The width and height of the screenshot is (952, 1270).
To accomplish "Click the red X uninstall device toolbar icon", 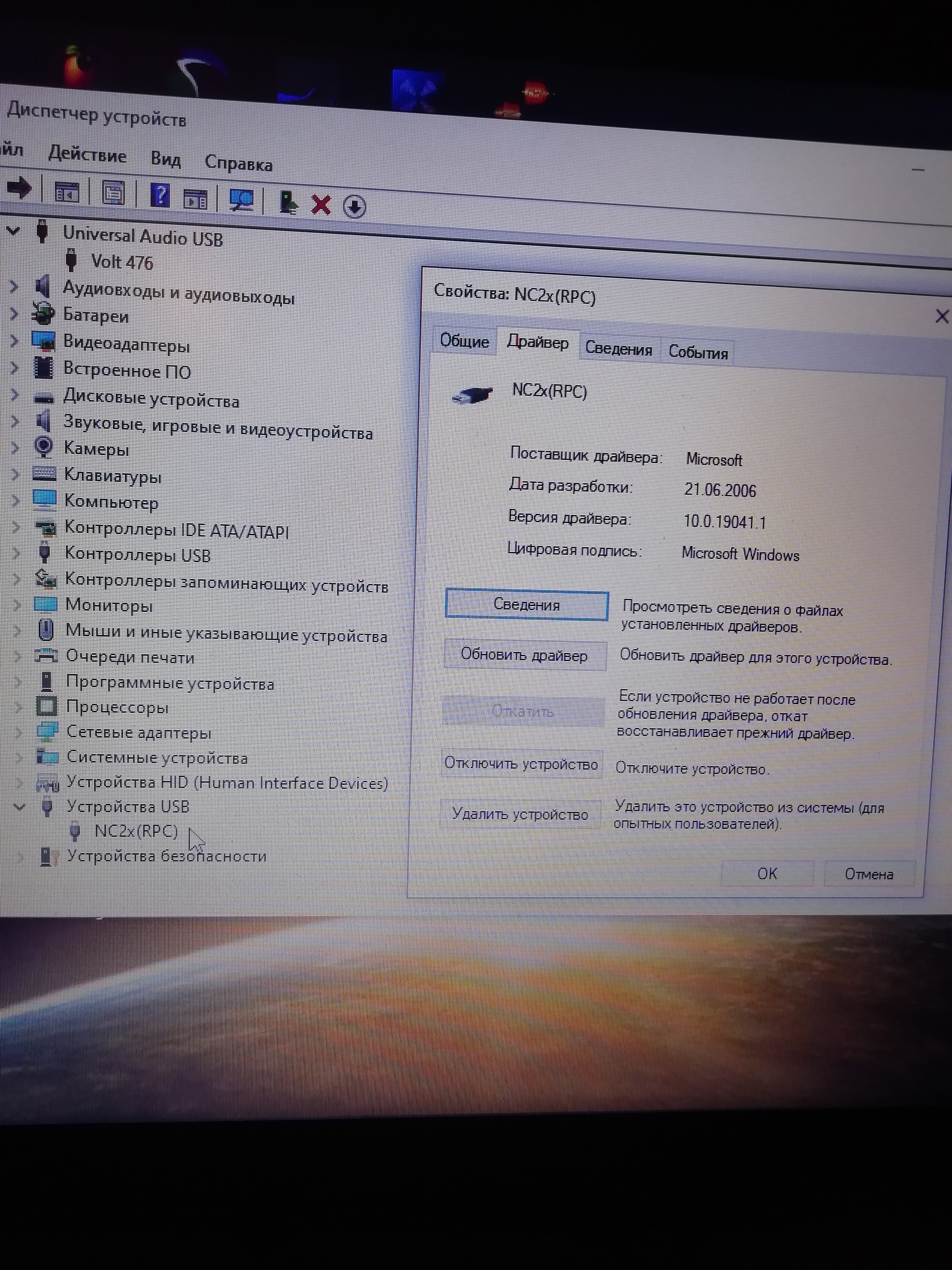I will tap(321, 205).
